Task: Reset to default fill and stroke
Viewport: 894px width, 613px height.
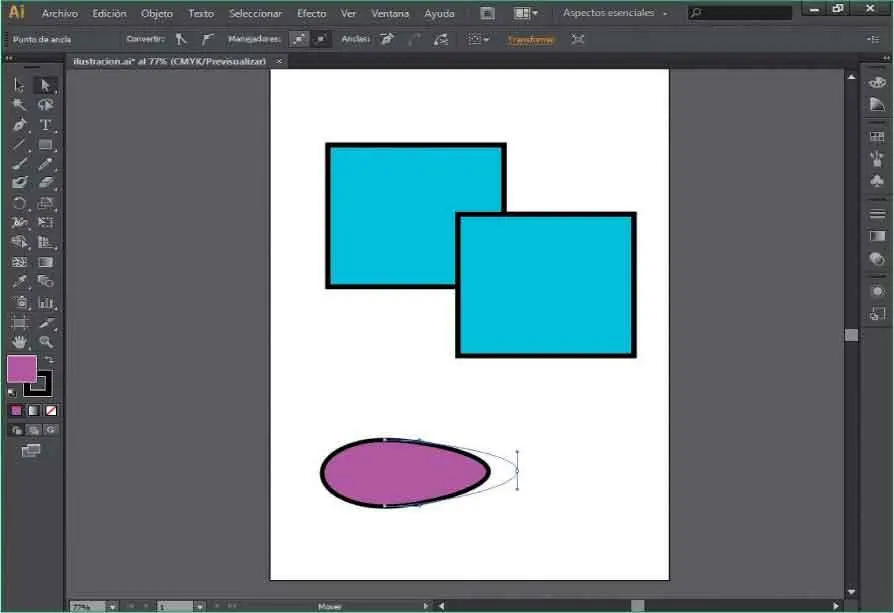Action: (12, 392)
